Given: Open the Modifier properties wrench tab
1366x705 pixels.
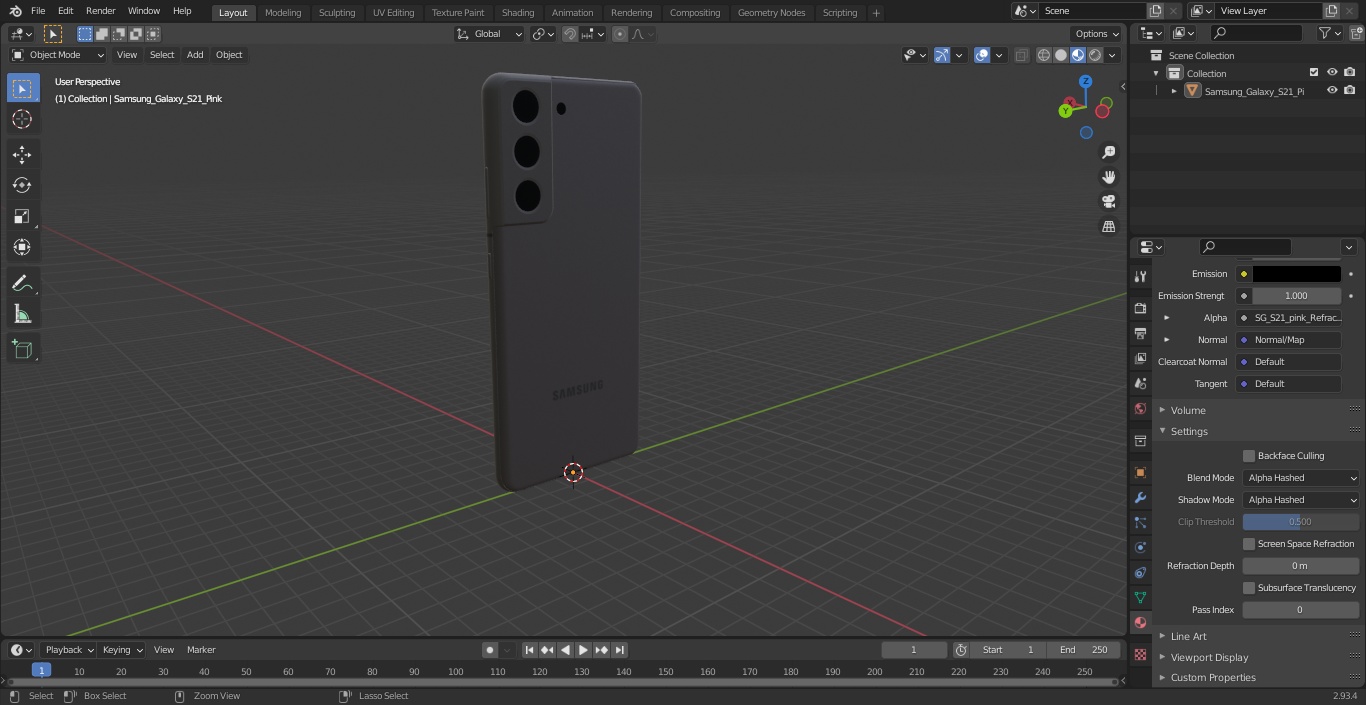Looking at the screenshot, I should pyautogui.click(x=1140, y=497).
